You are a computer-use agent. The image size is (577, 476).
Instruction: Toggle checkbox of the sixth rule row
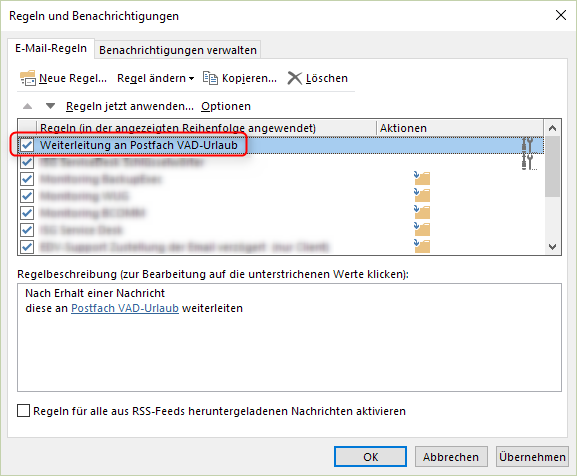(x=27, y=230)
